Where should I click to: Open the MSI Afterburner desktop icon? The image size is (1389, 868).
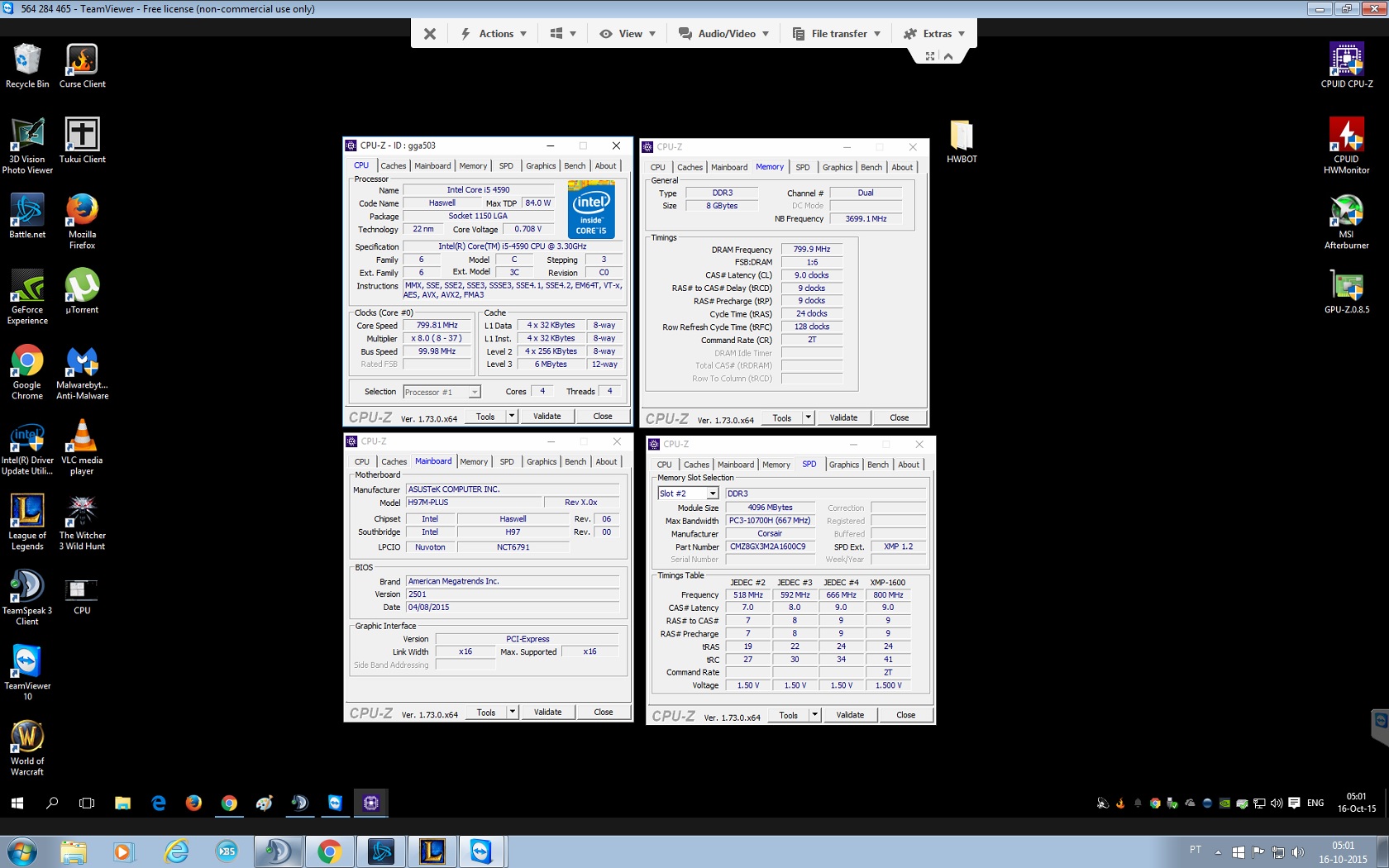(1347, 222)
